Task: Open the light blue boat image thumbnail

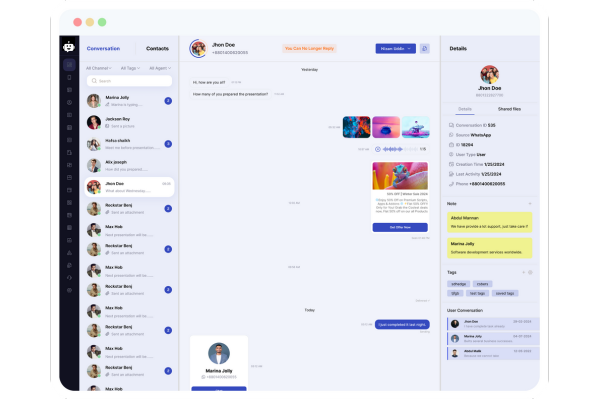Action: coord(416,127)
